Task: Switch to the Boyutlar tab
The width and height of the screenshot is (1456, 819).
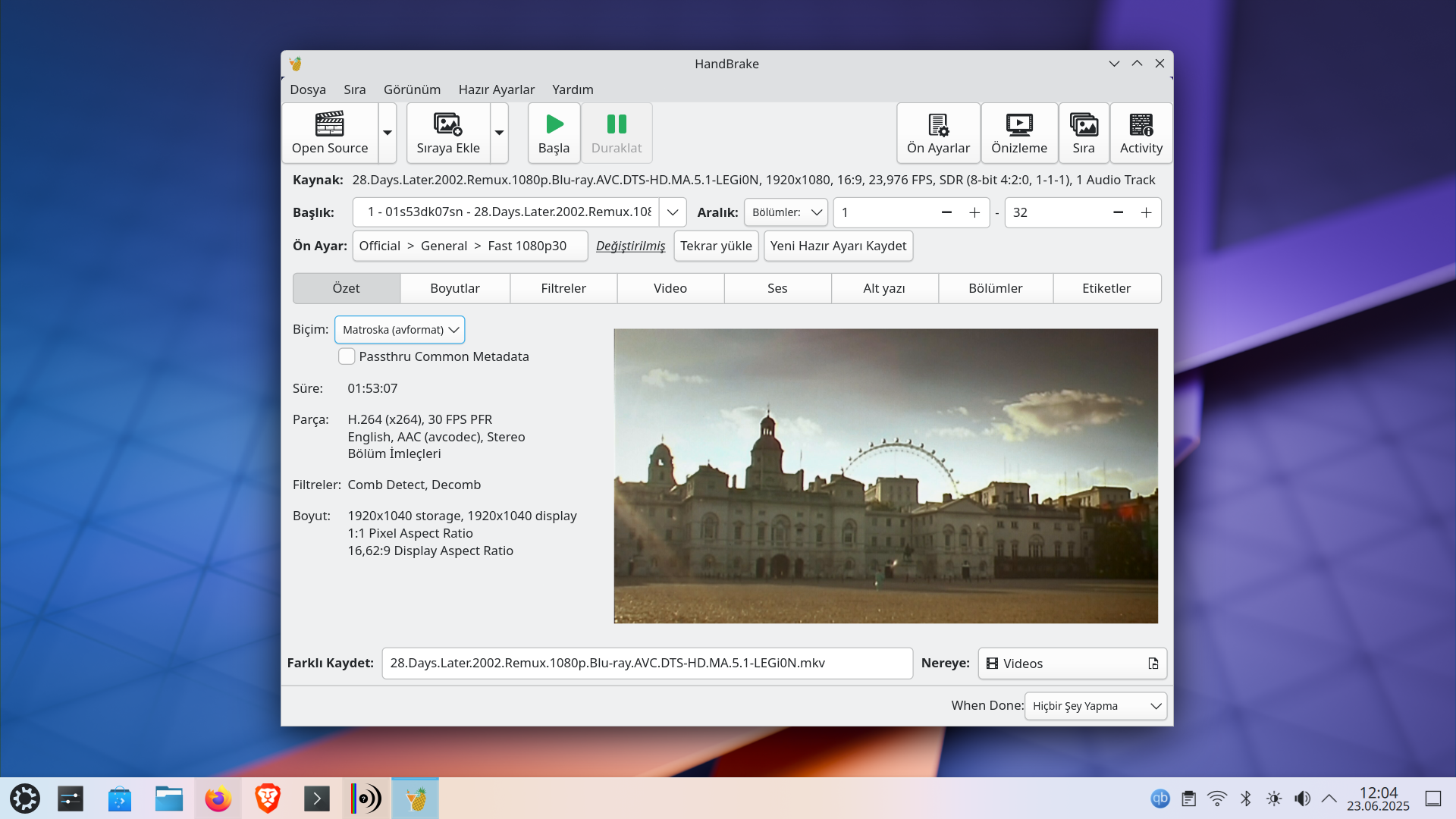Action: point(455,288)
